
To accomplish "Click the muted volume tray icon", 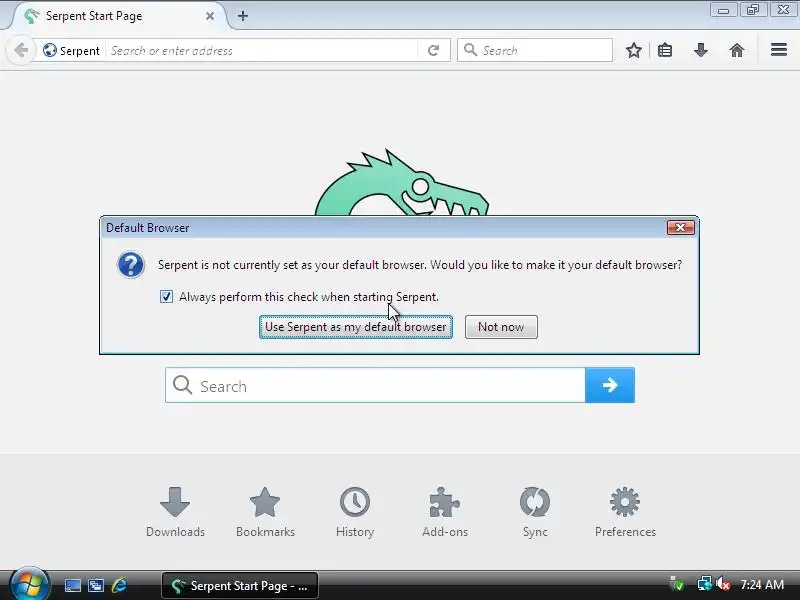I will [723, 584].
